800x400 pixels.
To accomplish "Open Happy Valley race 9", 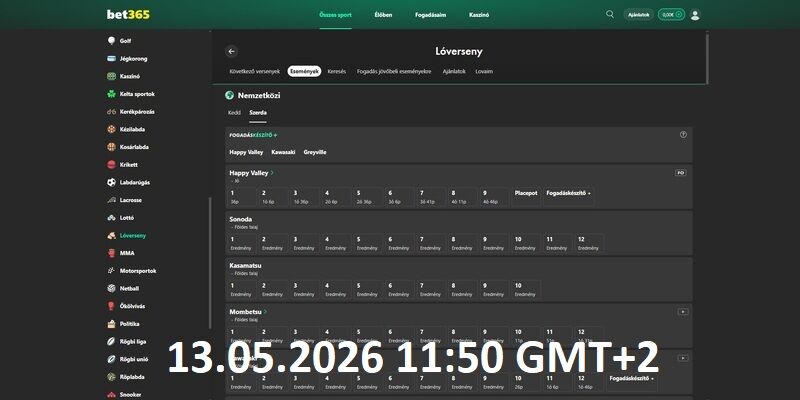I will pyautogui.click(x=494, y=196).
